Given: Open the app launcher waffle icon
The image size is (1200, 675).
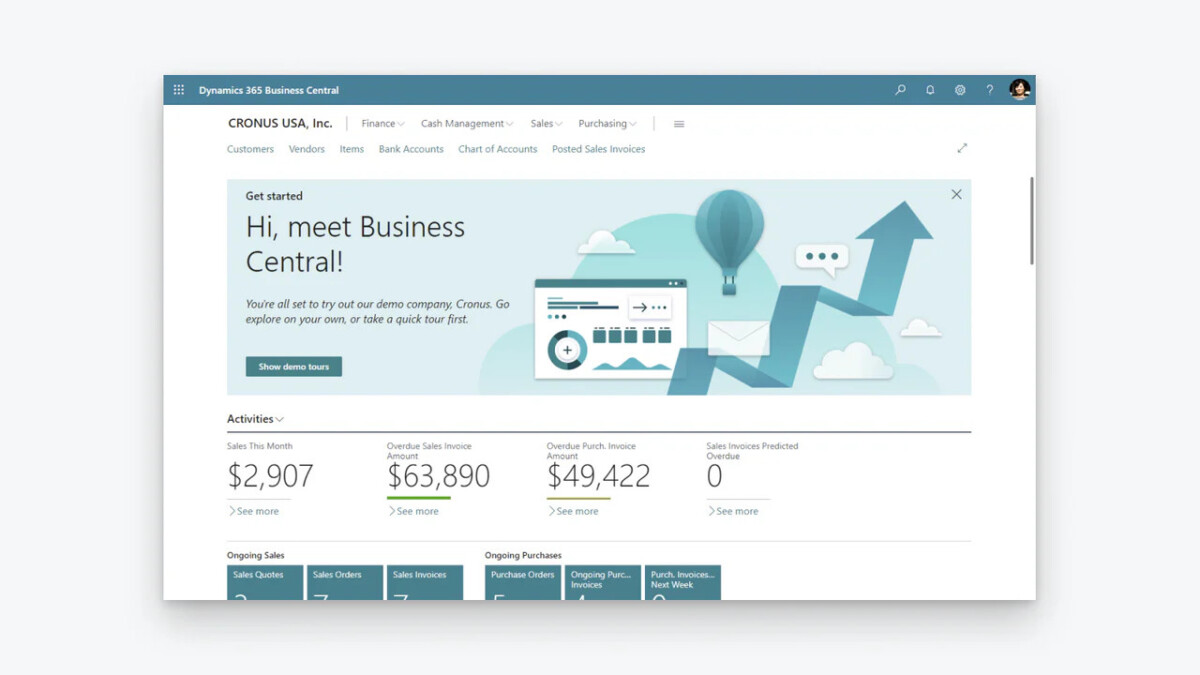Looking at the screenshot, I should (179, 90).
